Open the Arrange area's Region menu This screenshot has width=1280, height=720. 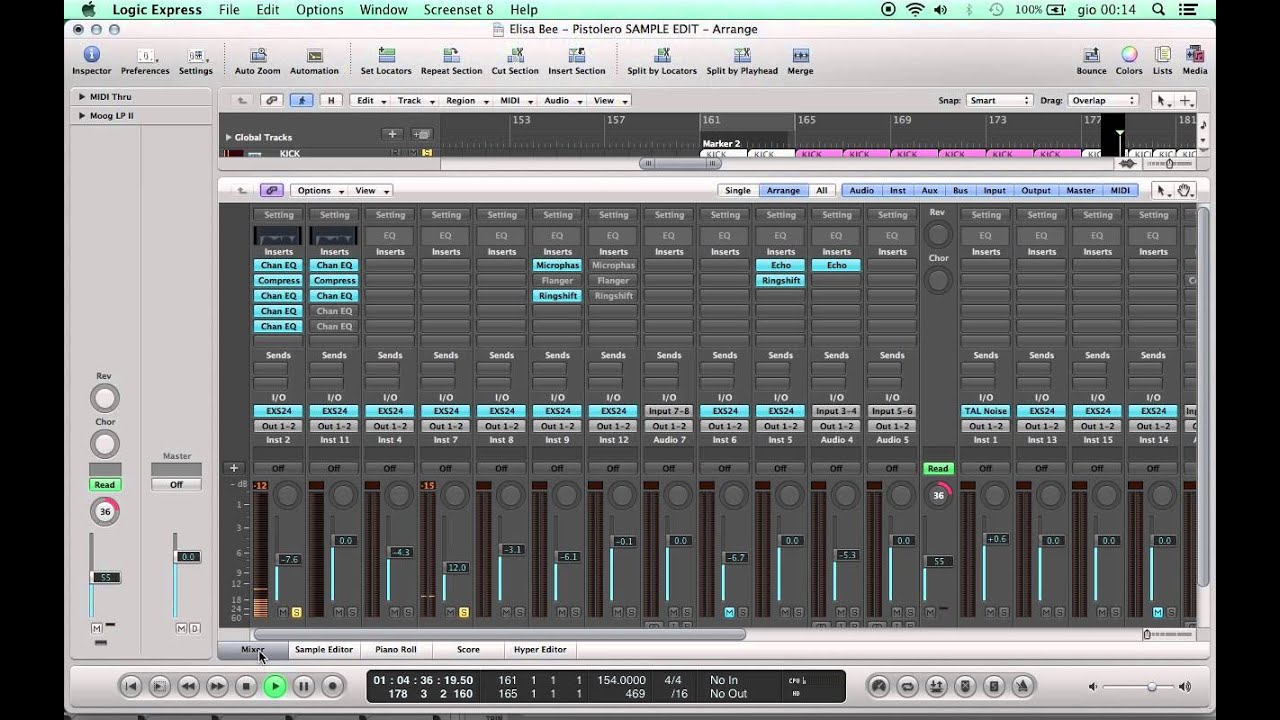(467, 100)
